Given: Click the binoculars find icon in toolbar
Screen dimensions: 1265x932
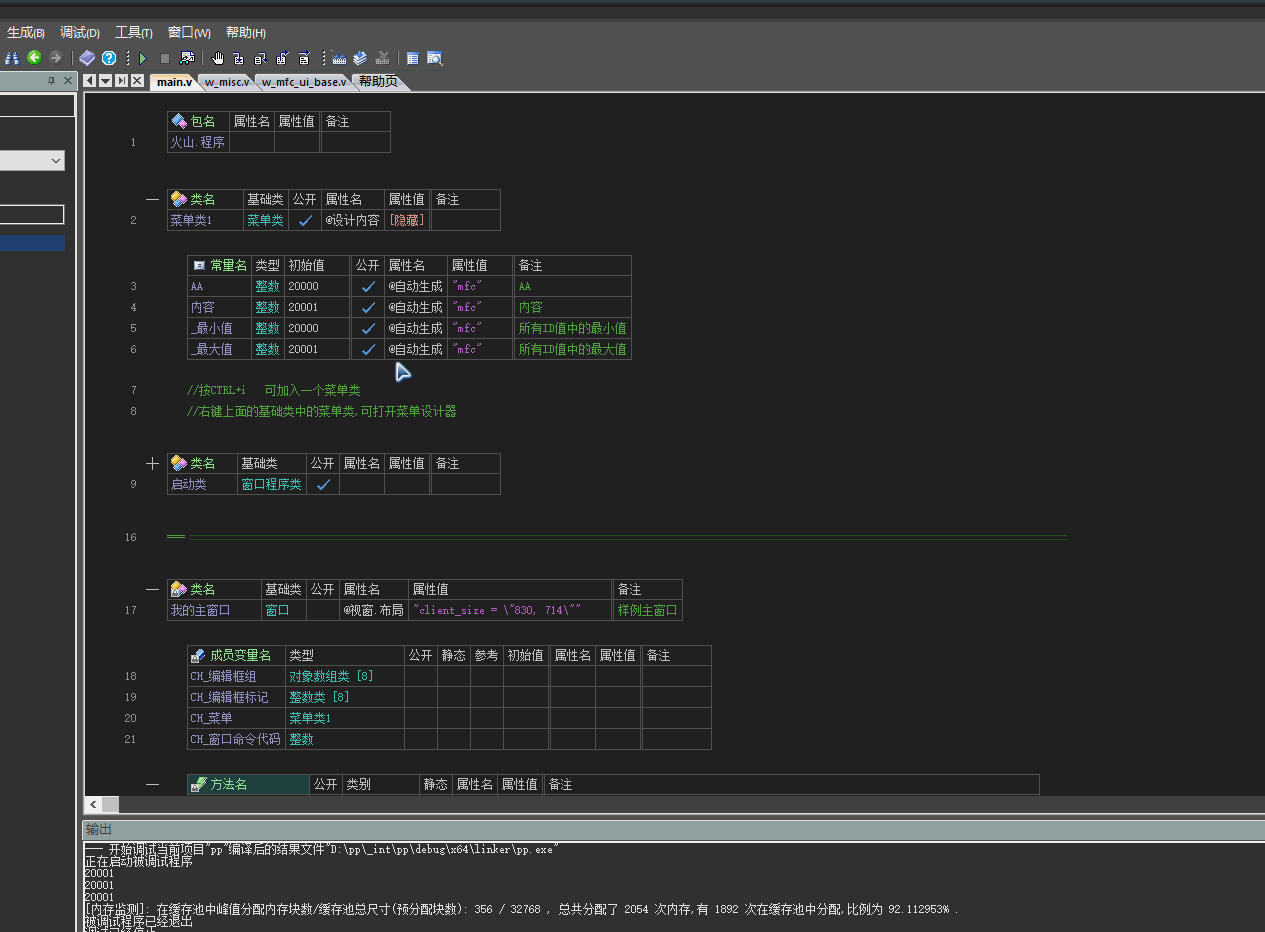Looking at the screenshot, I should point(12,58).
